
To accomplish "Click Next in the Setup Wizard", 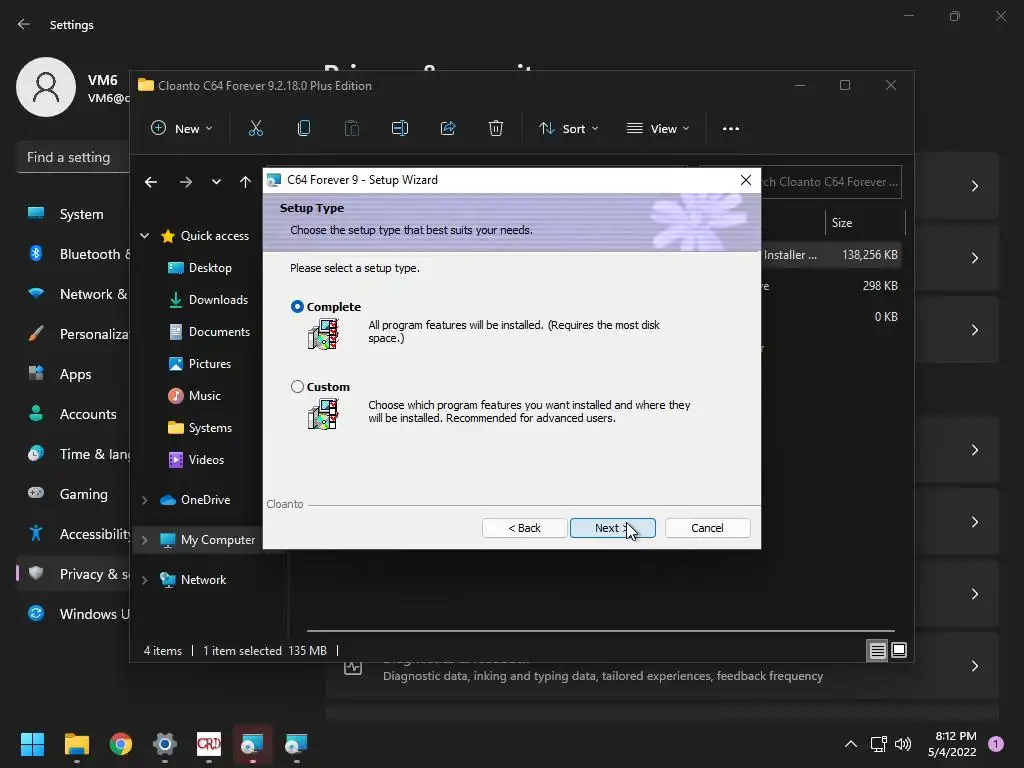I will pyautogui.click(x=613, y=528).
